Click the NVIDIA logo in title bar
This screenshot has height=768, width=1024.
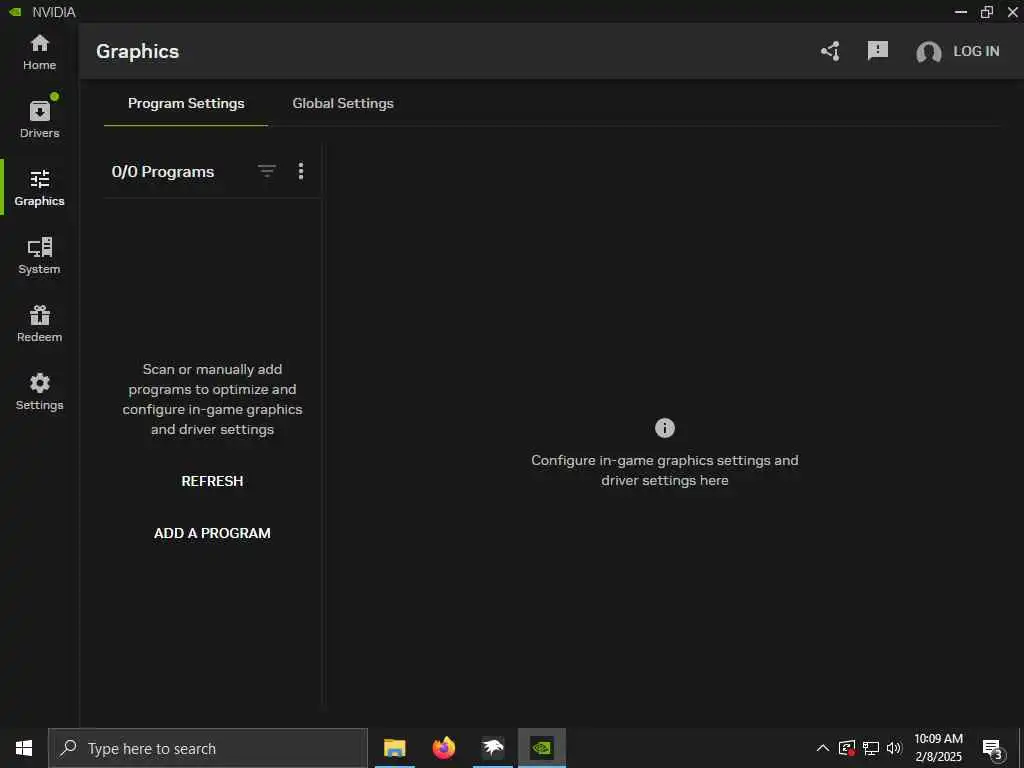[16, 12]
